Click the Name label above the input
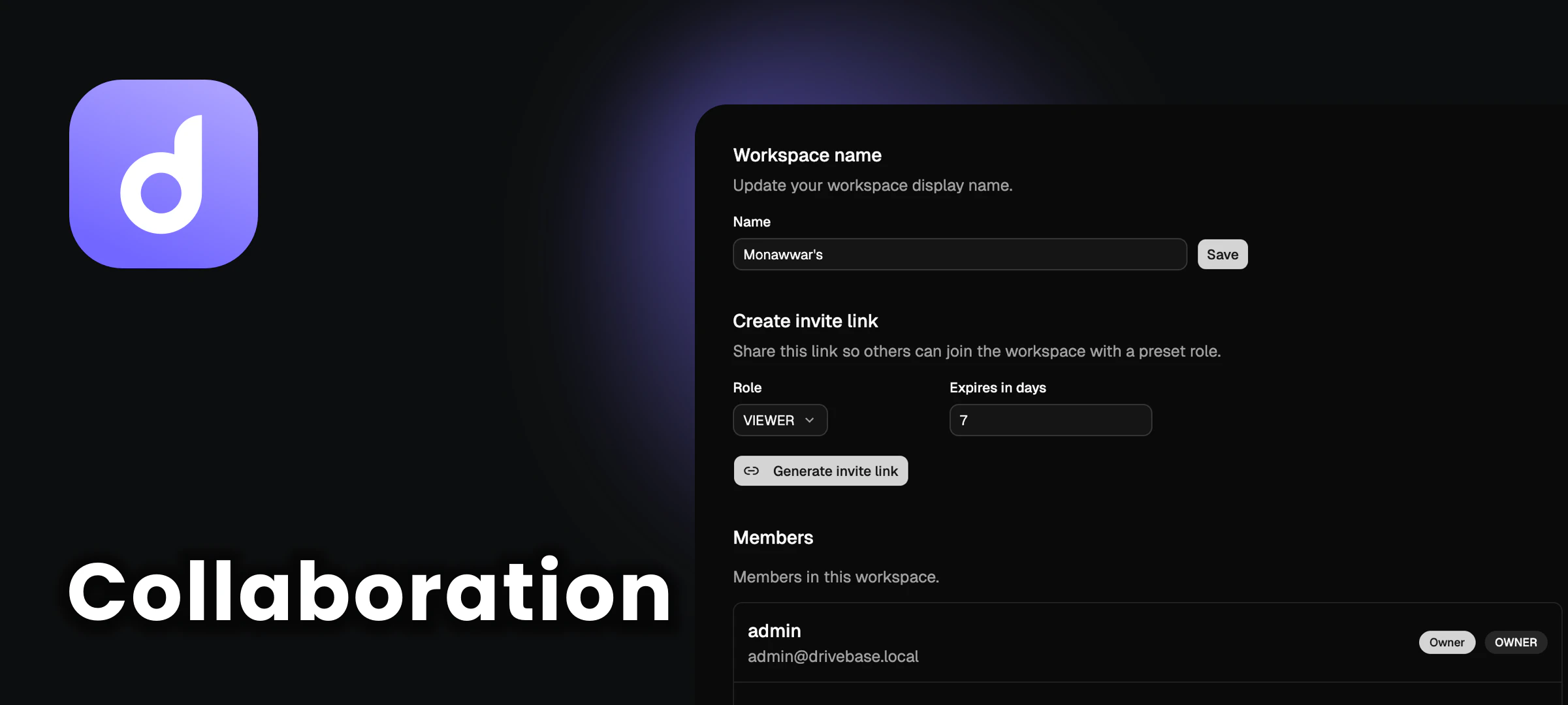The width and height of the screenshot is (1568, 705). [x=751, y=222]
